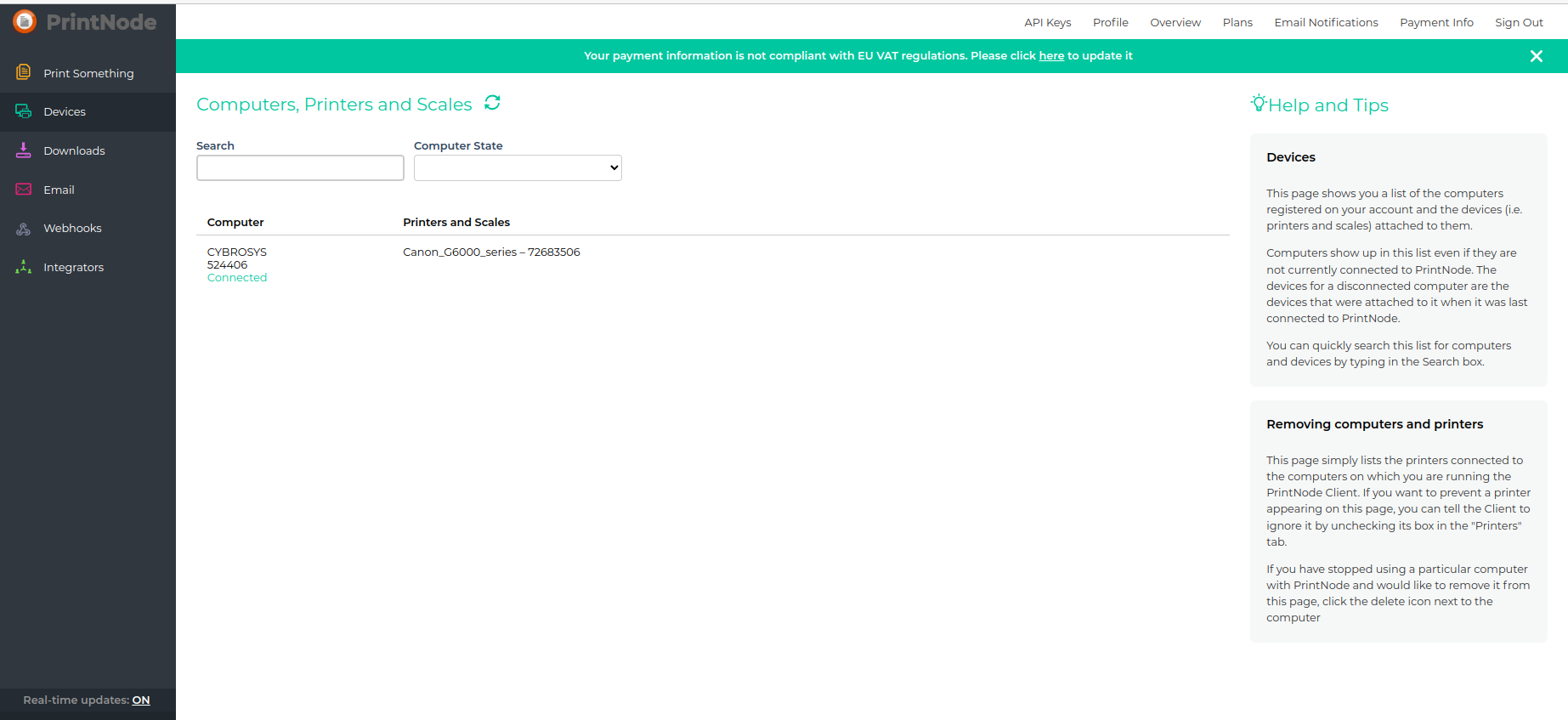Click the PrintNode brand name

pyautogui.click(x=101, y=22)
